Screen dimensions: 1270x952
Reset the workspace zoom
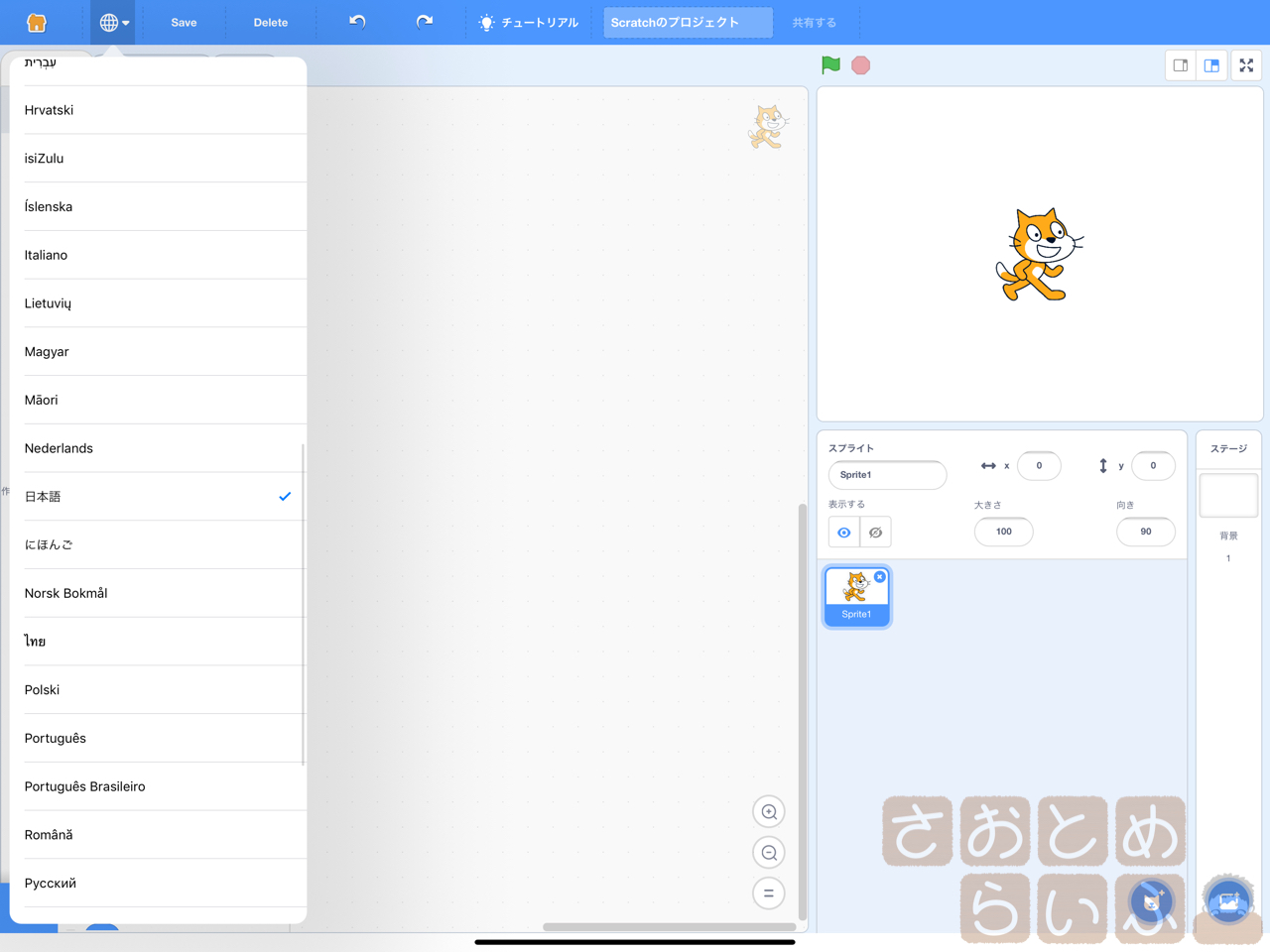point(769,893)
